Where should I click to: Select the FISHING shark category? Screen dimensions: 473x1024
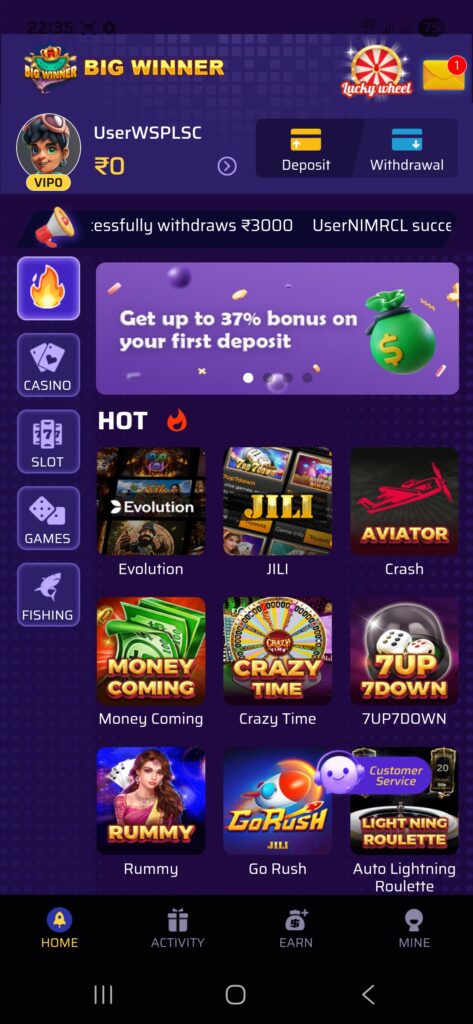48,595
